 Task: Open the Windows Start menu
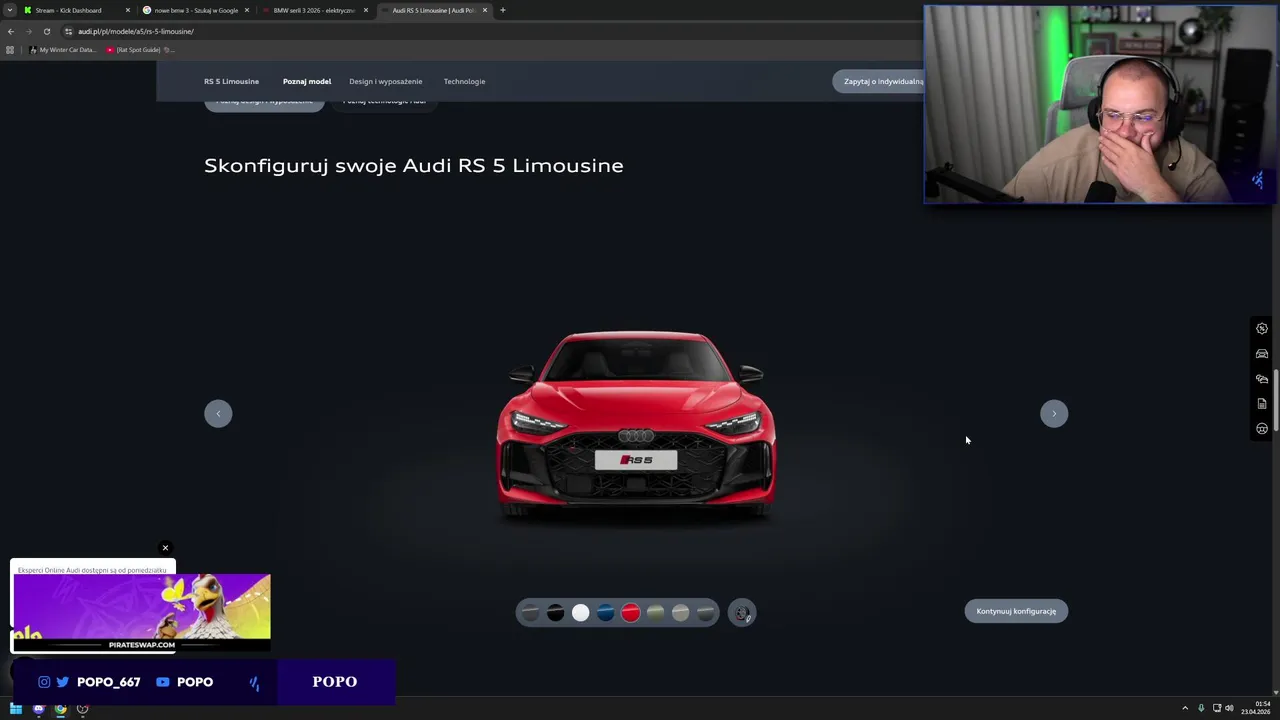16,709
